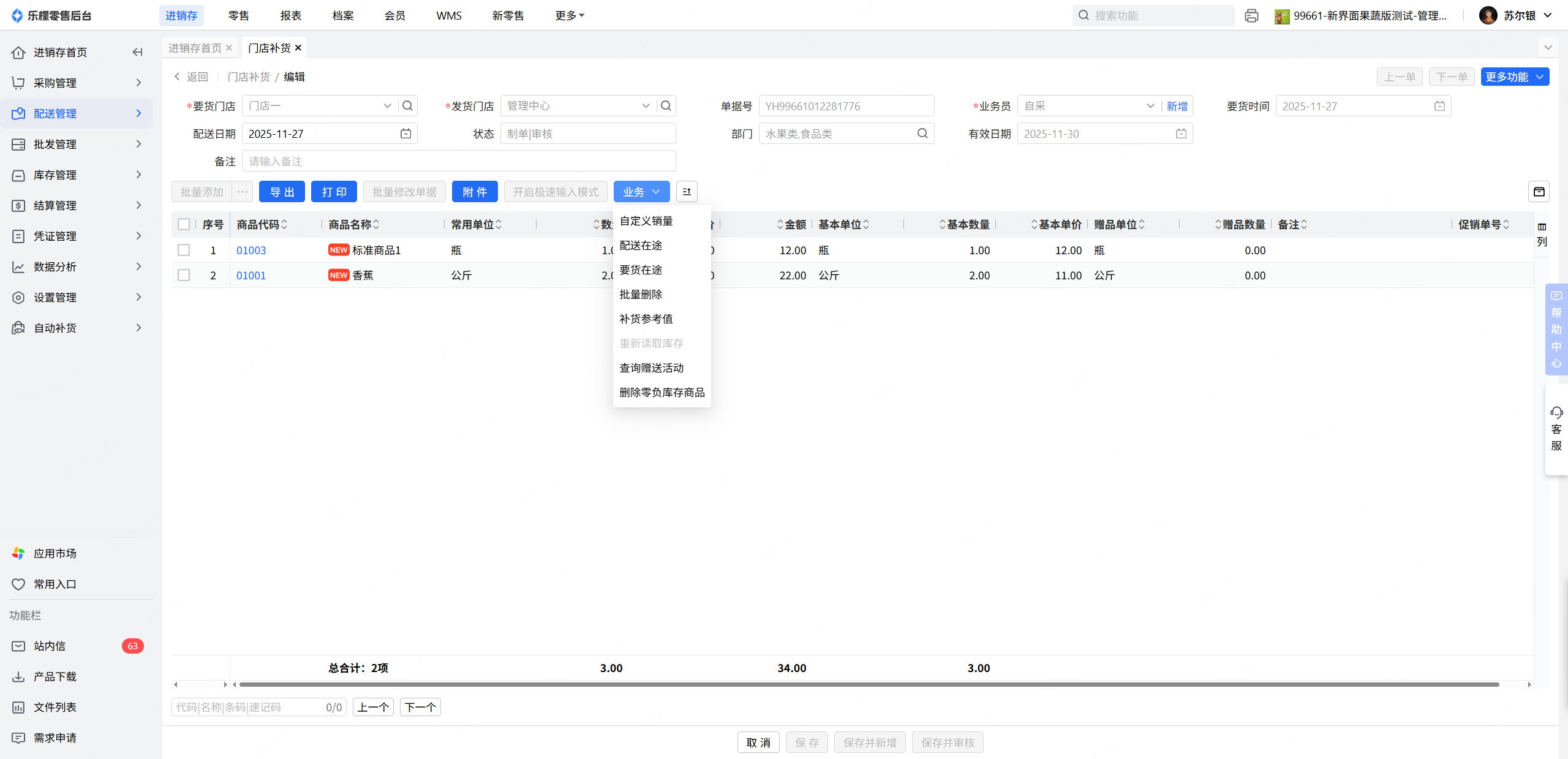
Task: Open the 更多 menu in top navigation
Action: (569, 15)
